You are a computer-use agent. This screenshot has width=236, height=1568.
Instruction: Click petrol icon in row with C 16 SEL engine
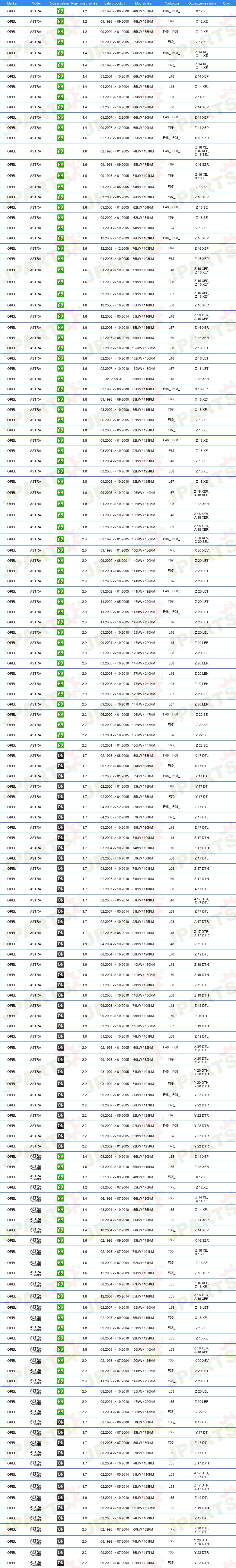point(60,152)
